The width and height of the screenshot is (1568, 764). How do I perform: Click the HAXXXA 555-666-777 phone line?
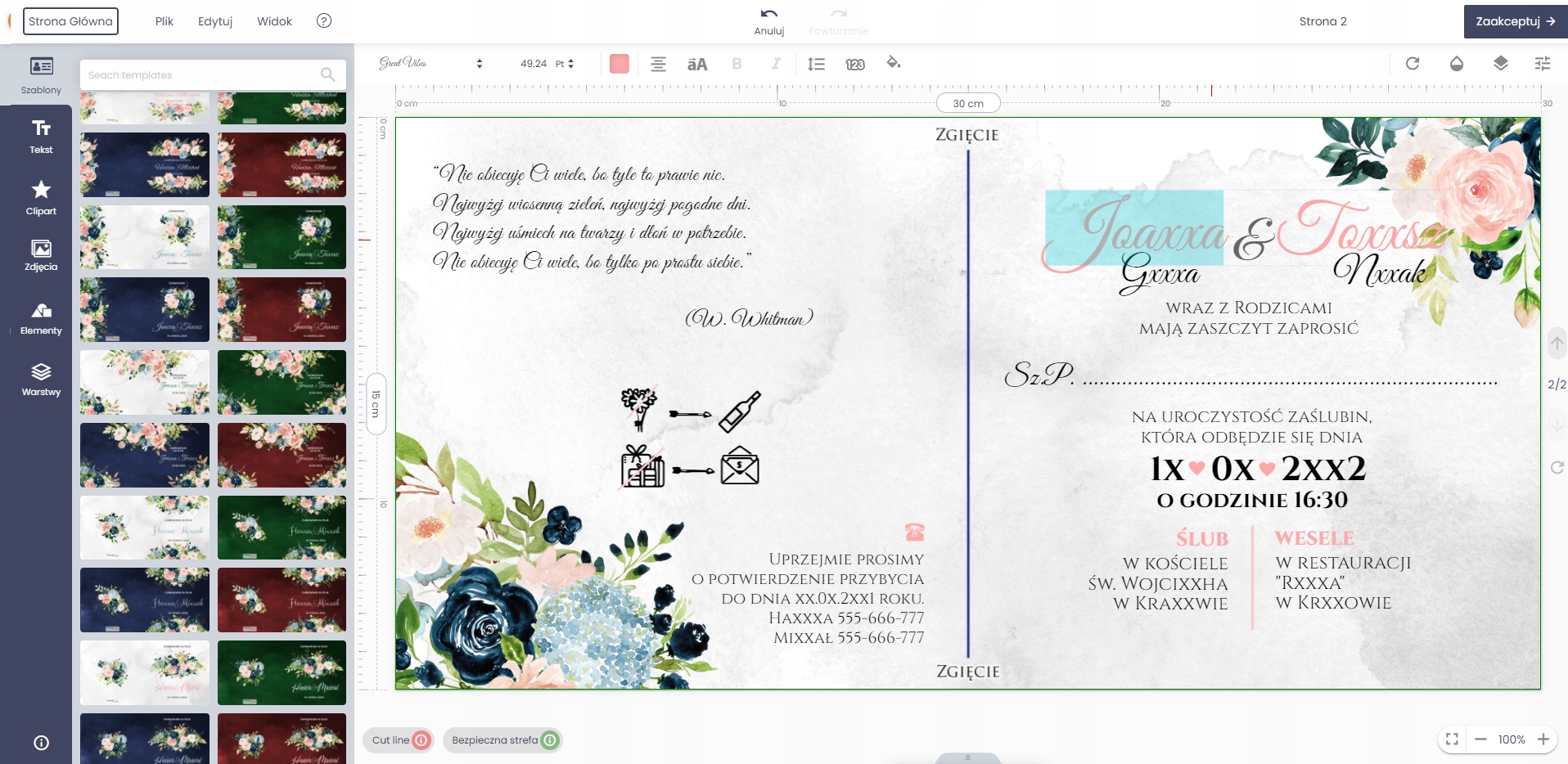pos(846,618)
